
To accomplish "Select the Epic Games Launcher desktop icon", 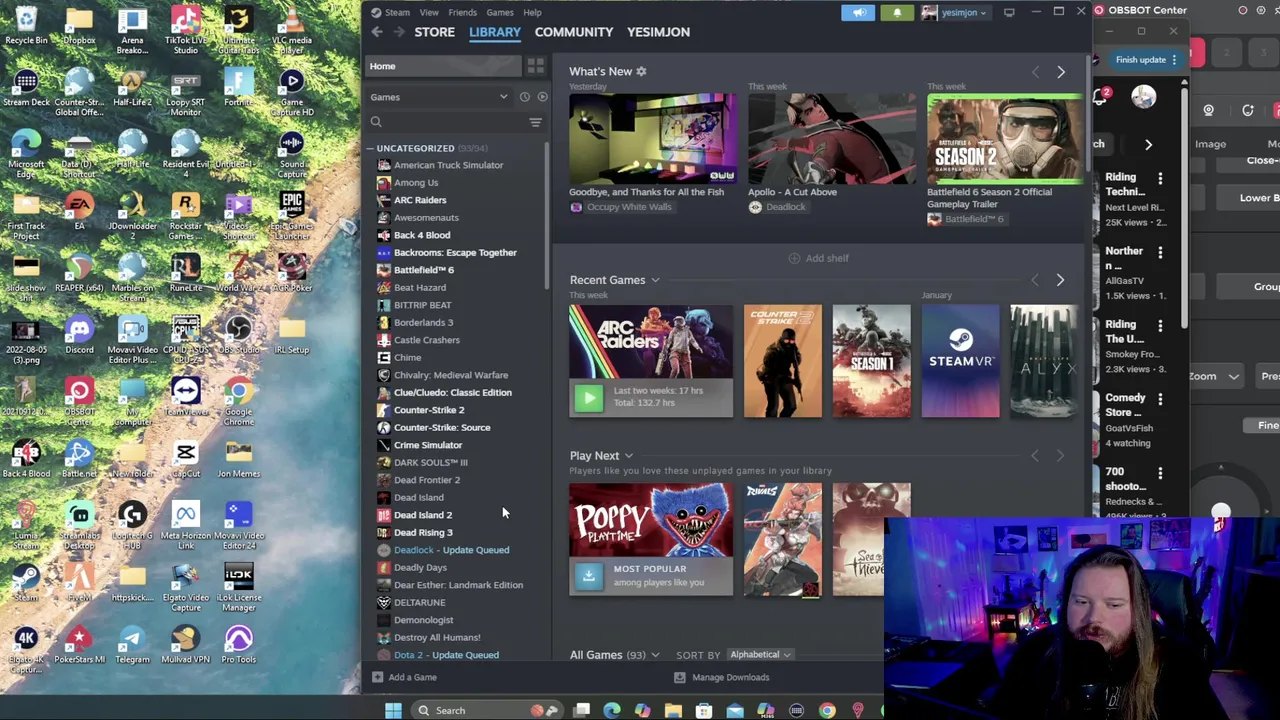I will pos(291,215).
